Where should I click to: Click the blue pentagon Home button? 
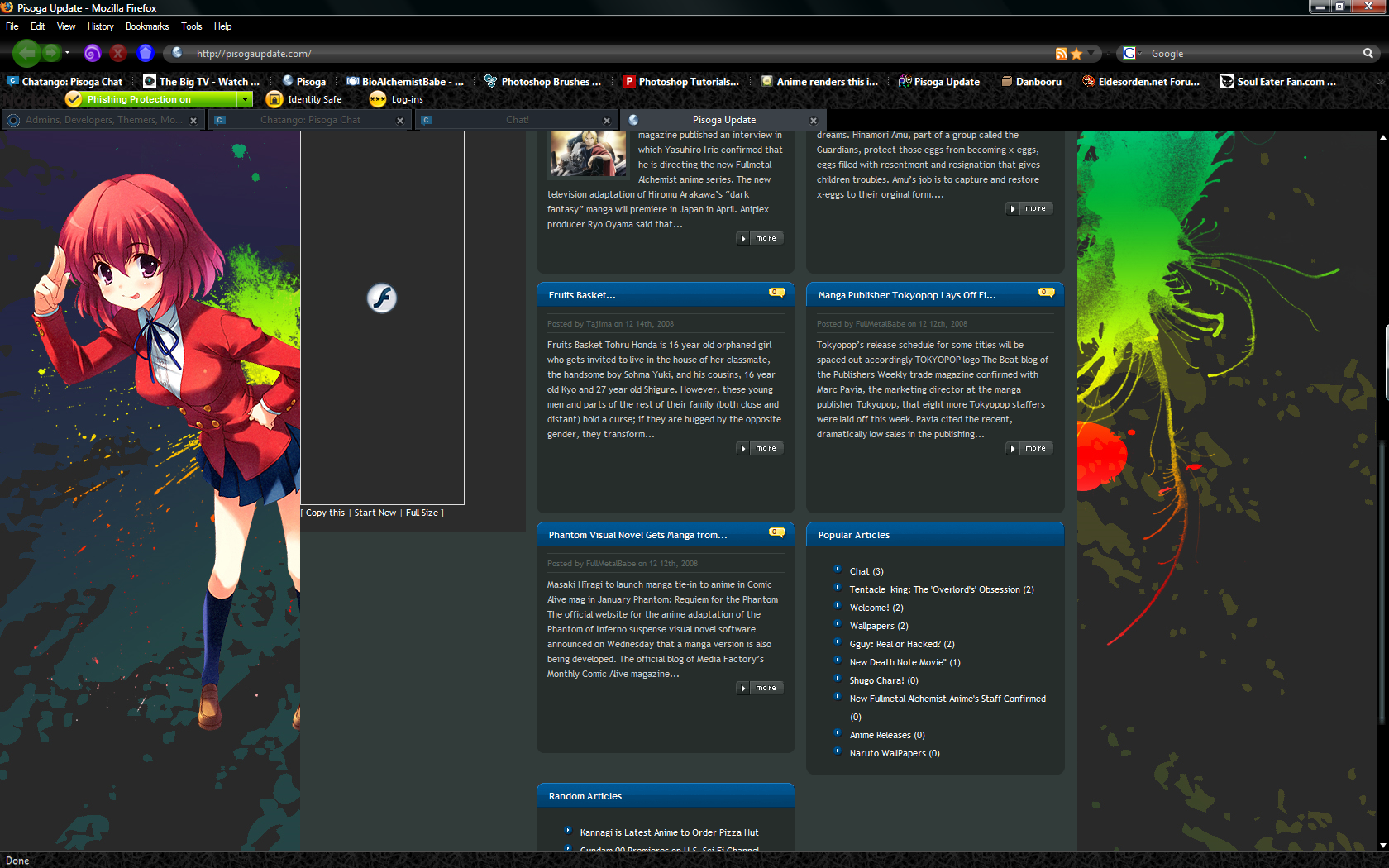click(x=146, y=54)
